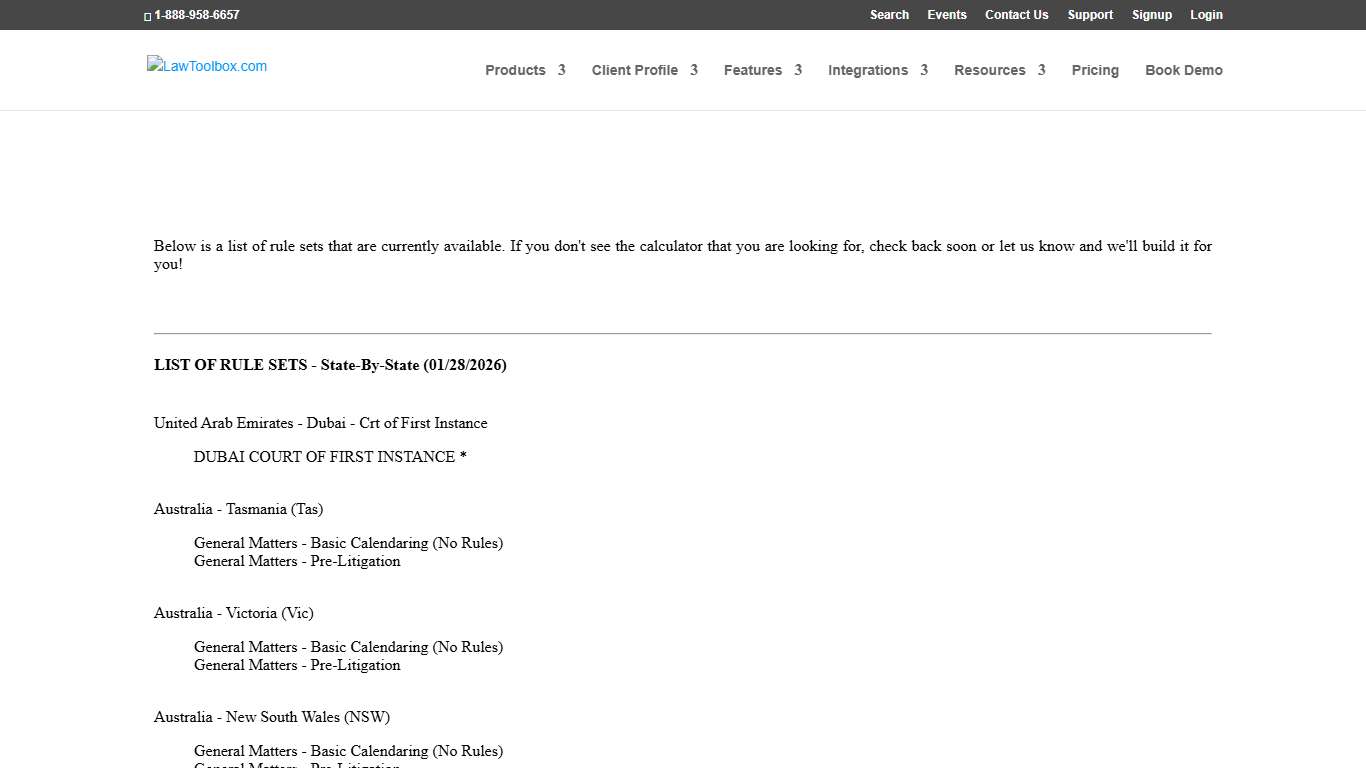Screen dimensions: 1366x768
Task: Click the Login link
Action: [1206, 15]
